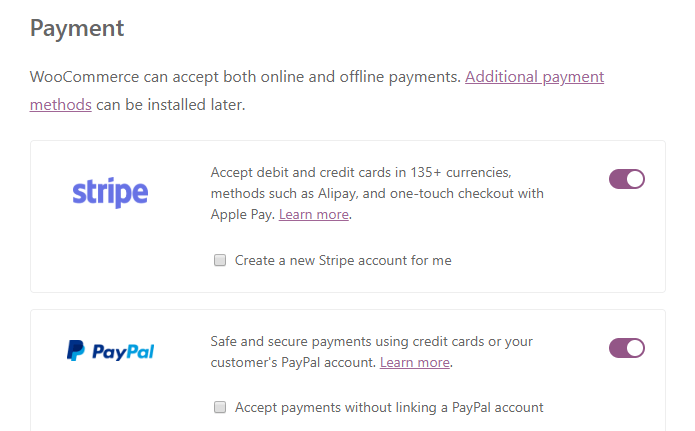Open the Additional payment methods link
Image resolution: width=695 pixels, height=431 pixels.
(x=534, y=77)
